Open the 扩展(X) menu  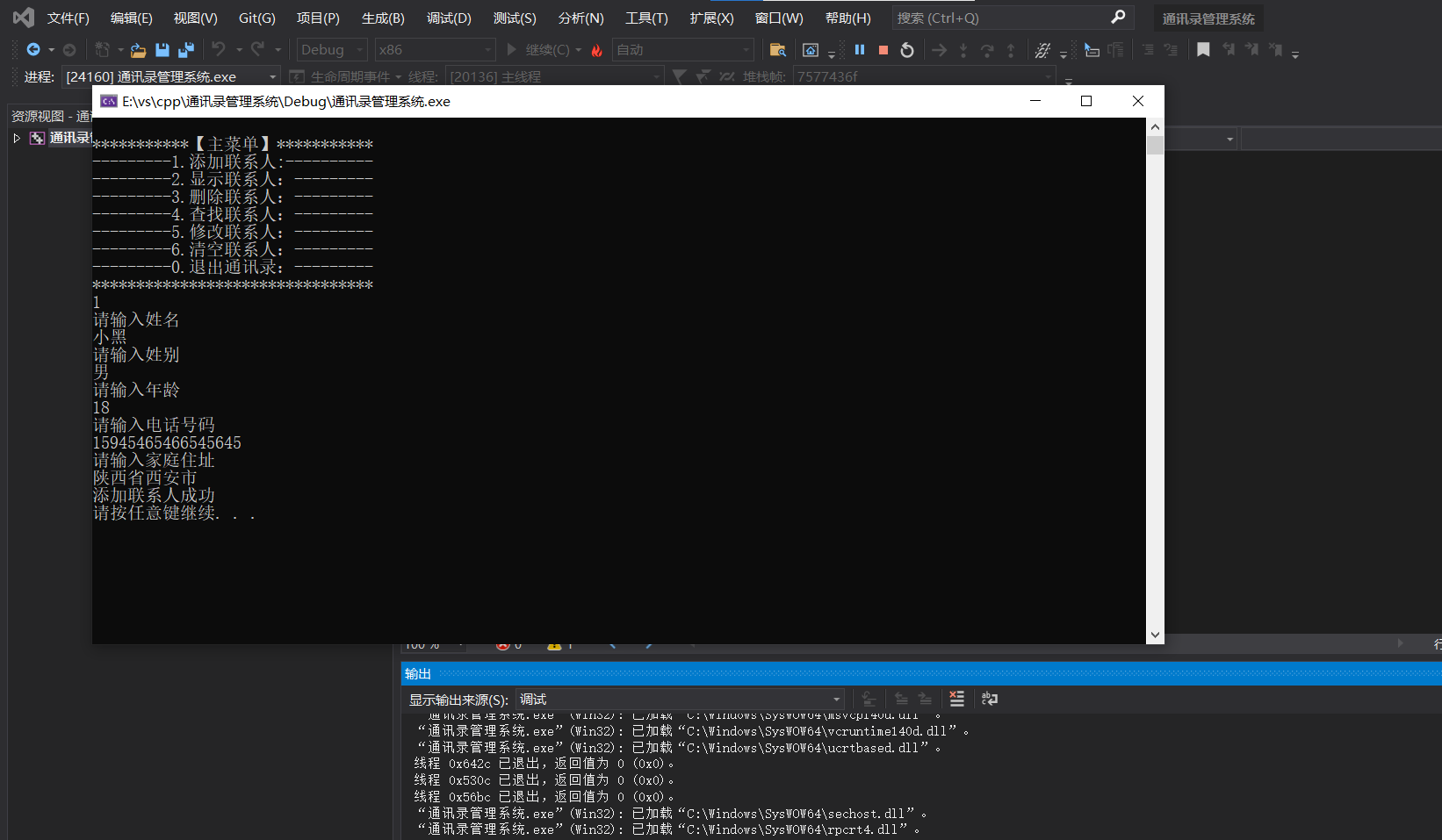712,18
